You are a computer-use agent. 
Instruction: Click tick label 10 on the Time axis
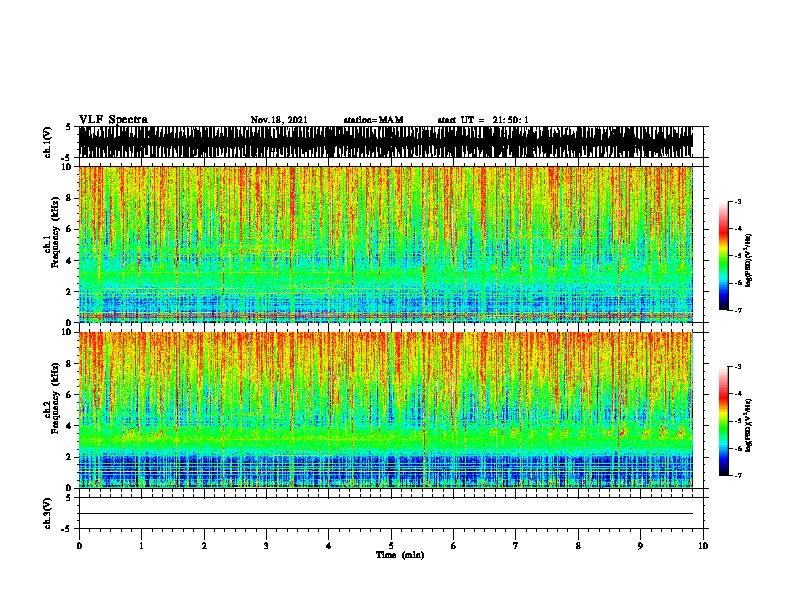pyautogui.click(x=703, y=546)
